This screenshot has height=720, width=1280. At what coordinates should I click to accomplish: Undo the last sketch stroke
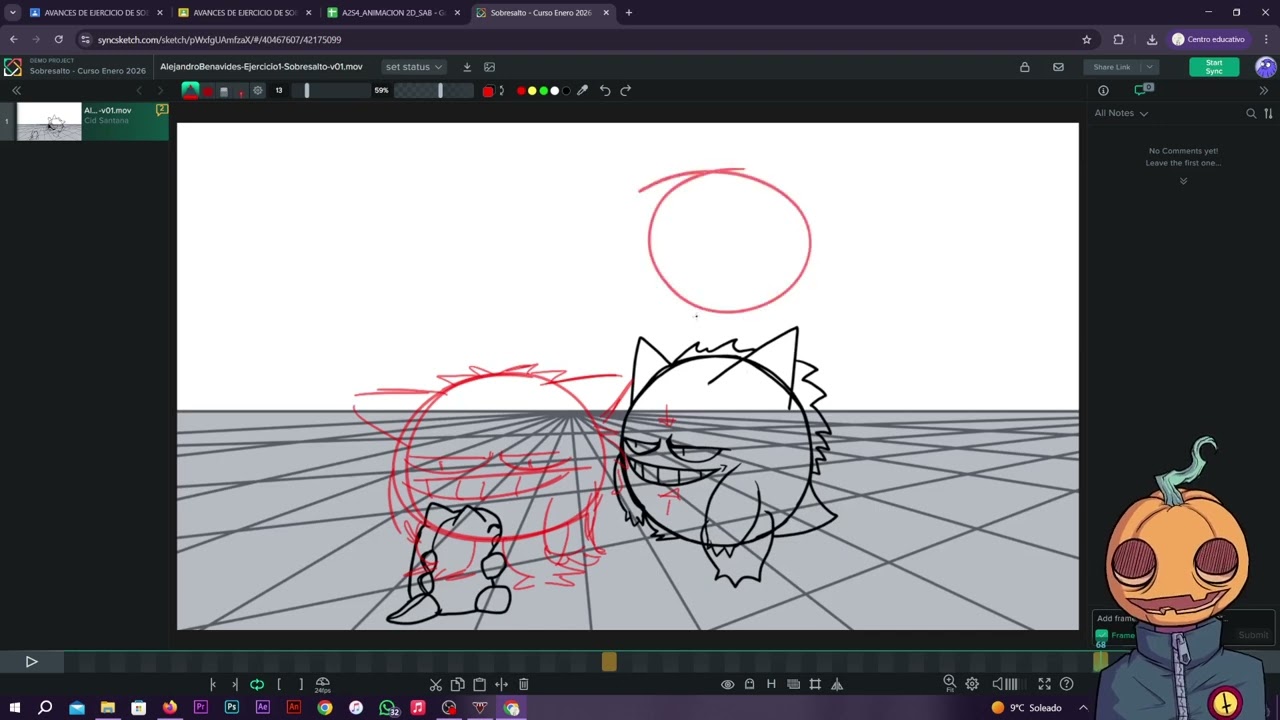(x=605, y=90)
